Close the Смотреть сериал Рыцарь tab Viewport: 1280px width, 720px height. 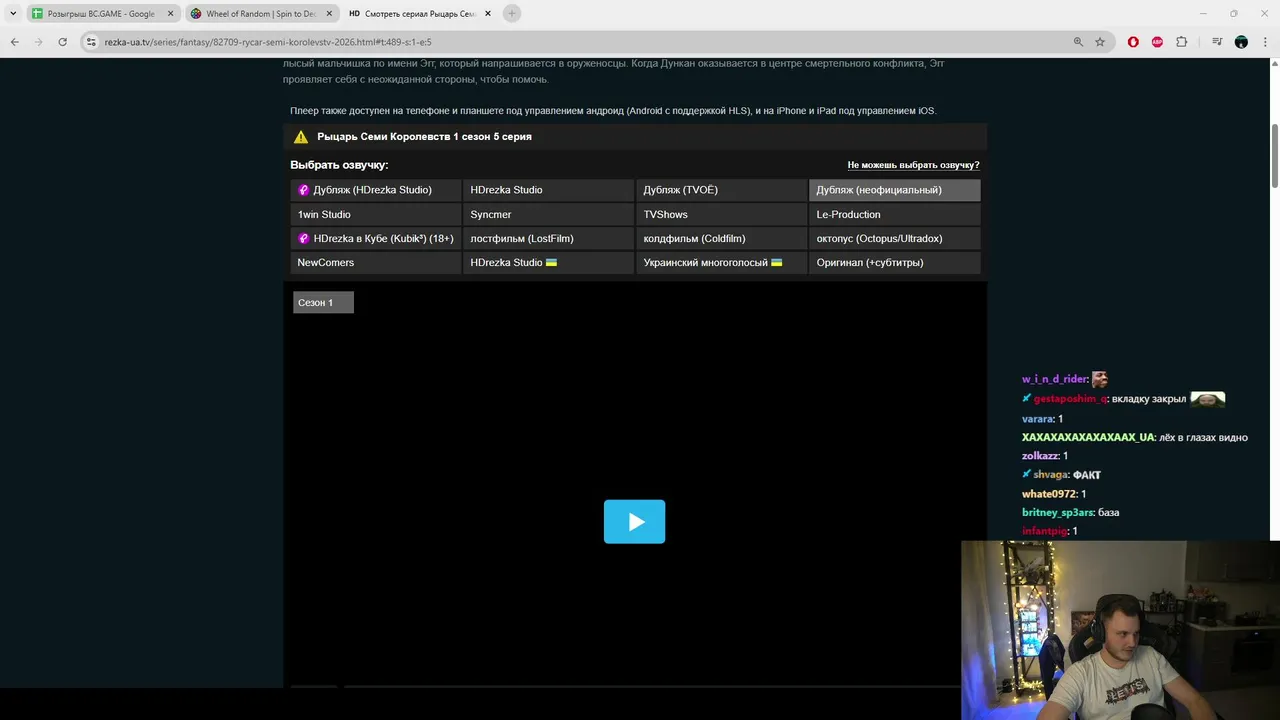(488, 14)
